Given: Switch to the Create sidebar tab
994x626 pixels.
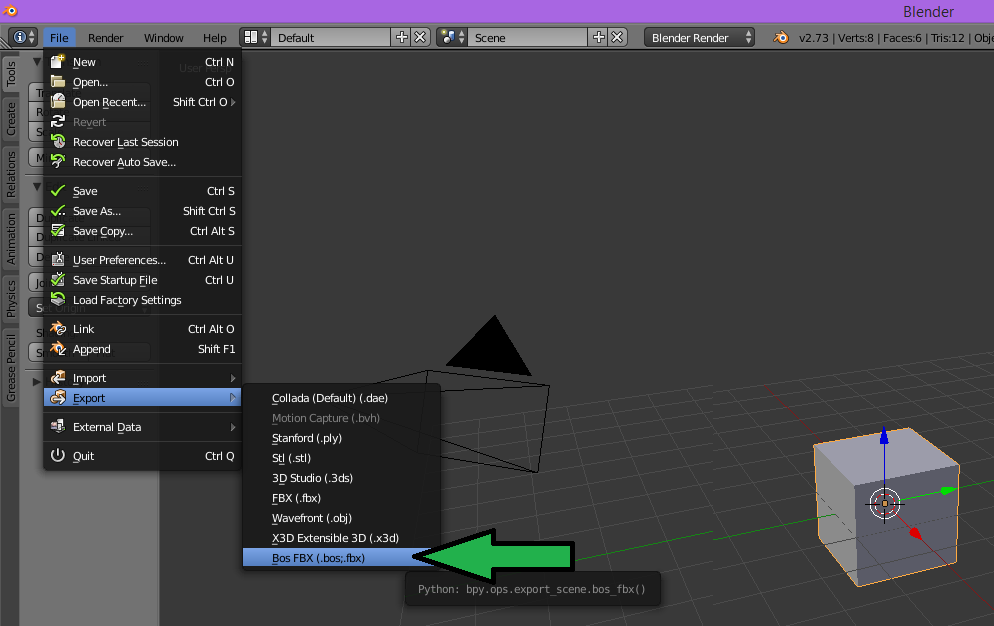Looking at the screenshot, I should [x=11, y=119].
